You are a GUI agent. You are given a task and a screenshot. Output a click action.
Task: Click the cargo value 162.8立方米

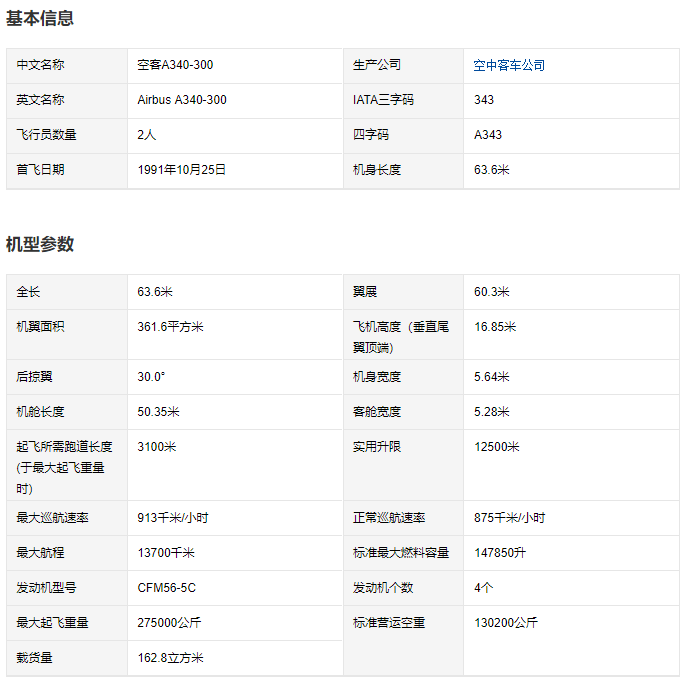[170, 658]
